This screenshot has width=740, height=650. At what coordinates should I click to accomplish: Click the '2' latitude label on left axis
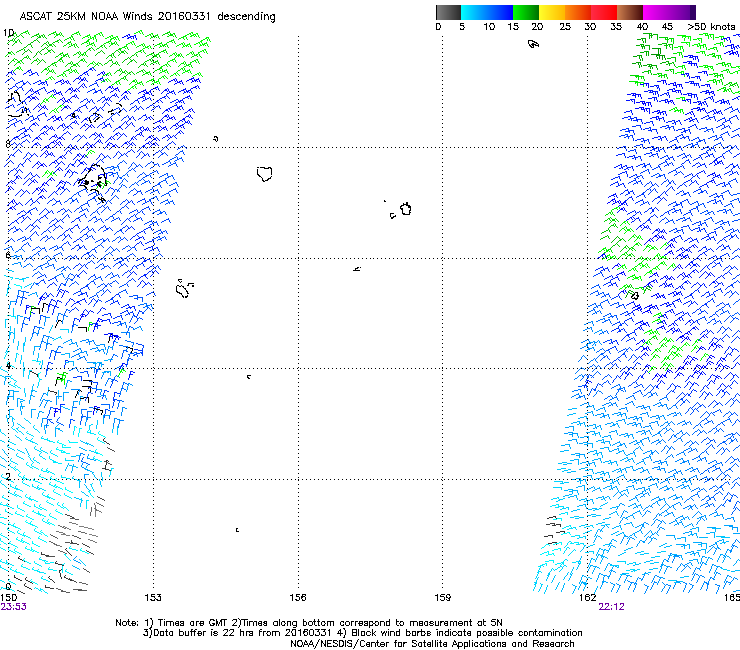click(x=8, y=476)
